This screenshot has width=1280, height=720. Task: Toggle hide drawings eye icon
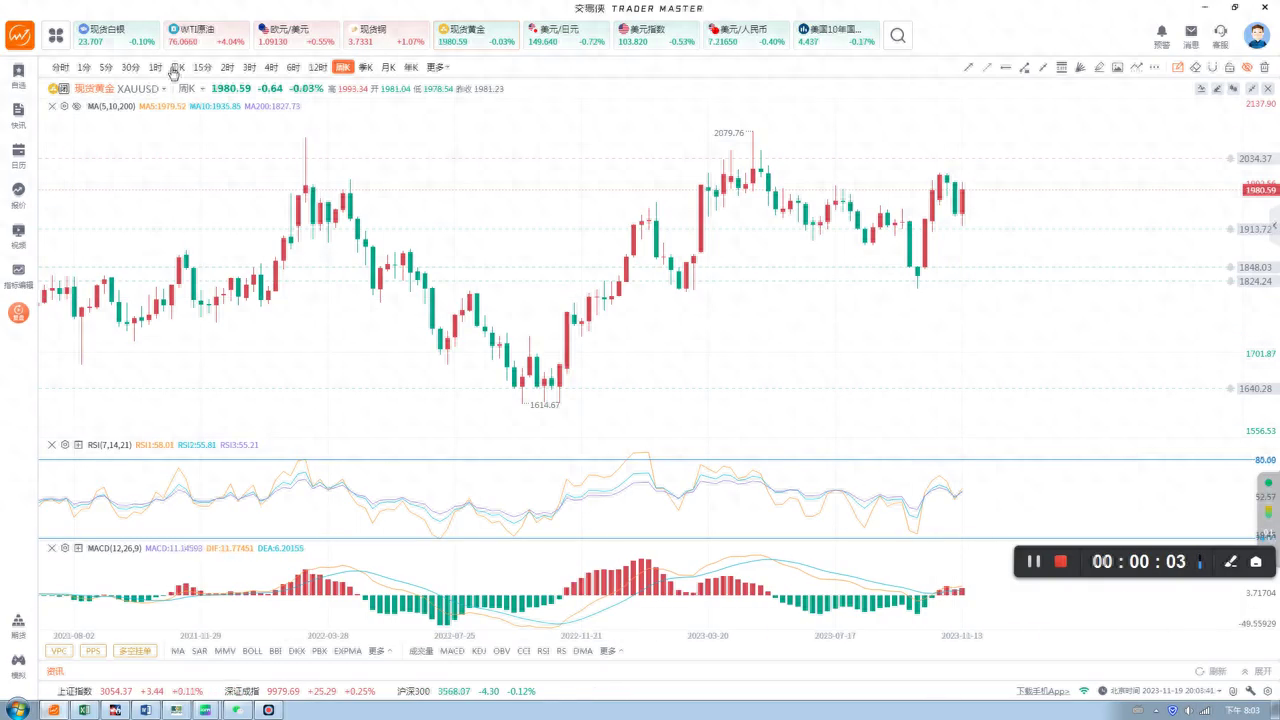click(1247, 67)
